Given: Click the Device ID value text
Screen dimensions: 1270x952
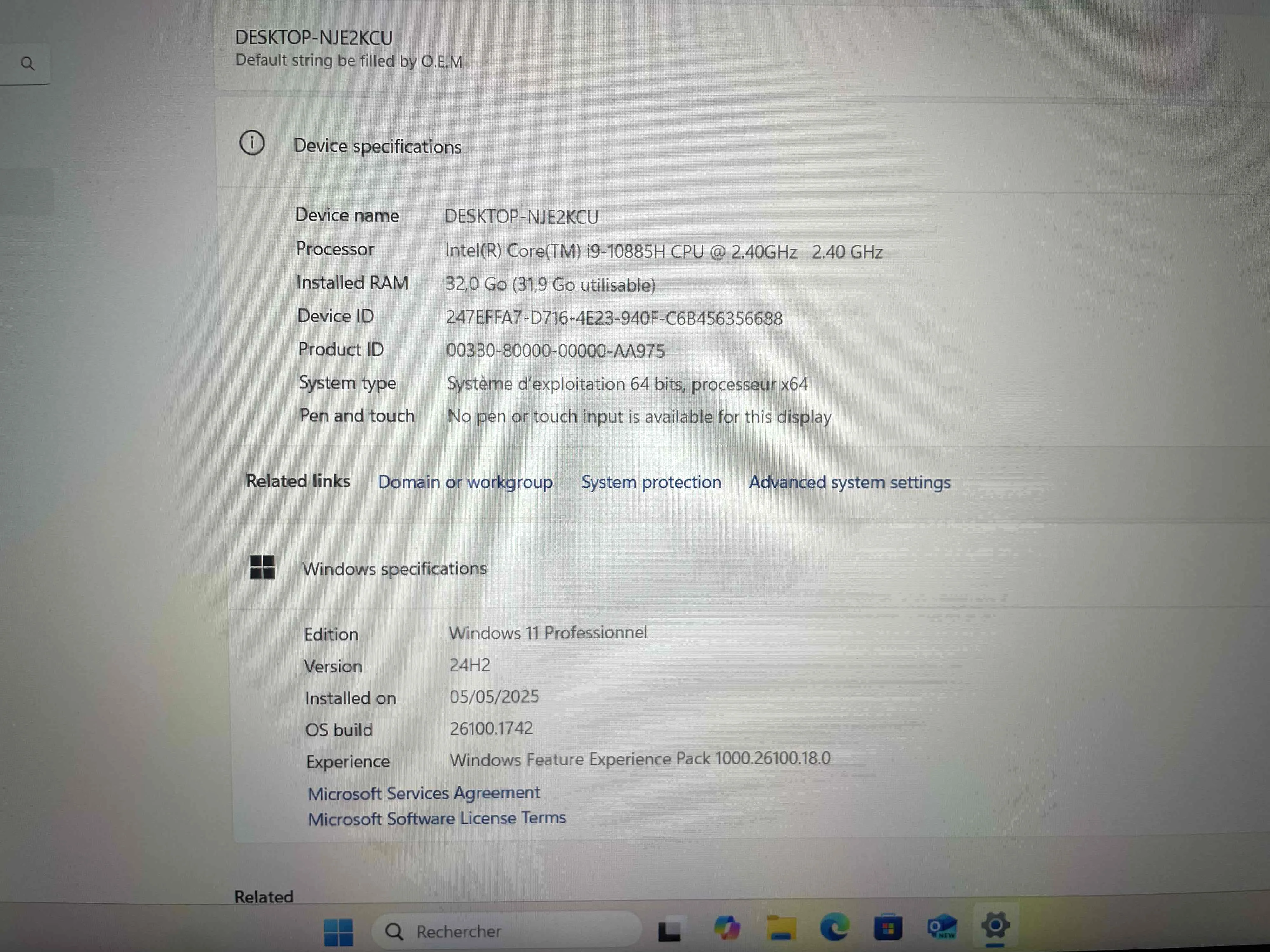Looking at the screenshot, I should 614,318.
